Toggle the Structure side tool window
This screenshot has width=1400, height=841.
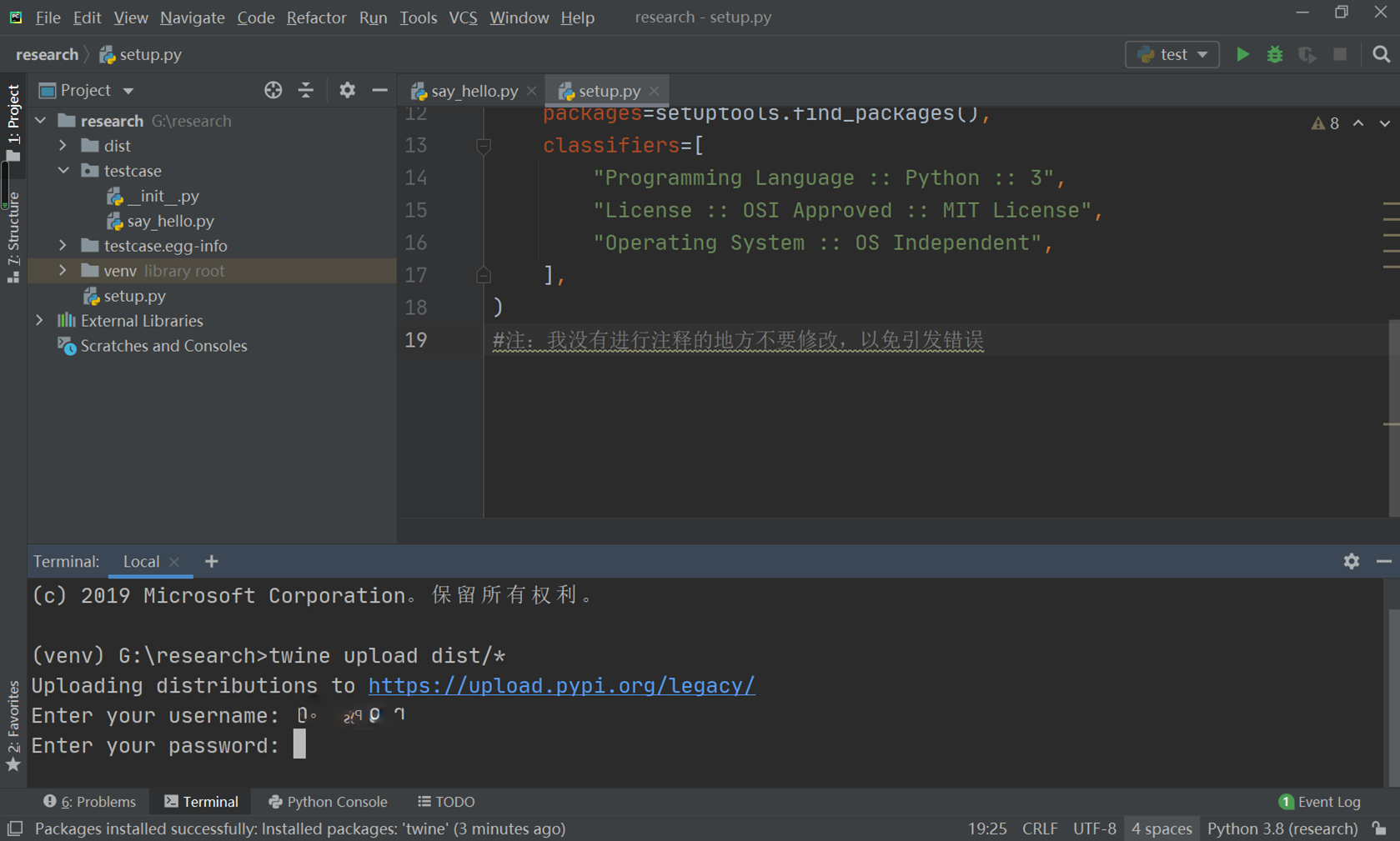pos(13,238)
